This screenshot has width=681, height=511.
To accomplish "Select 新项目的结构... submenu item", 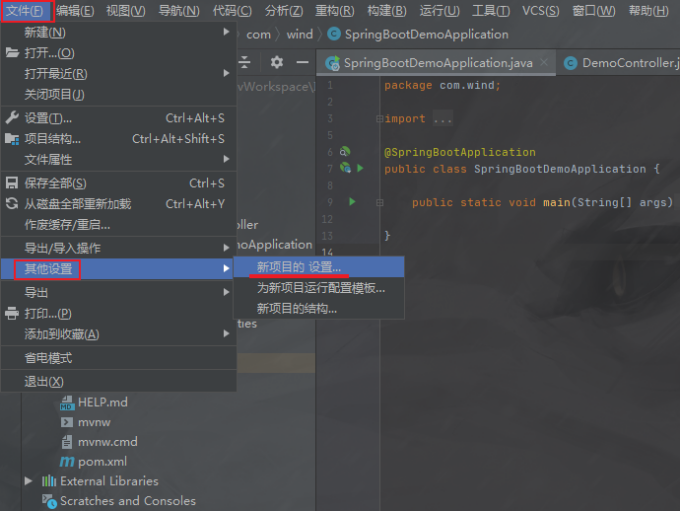I will (x=319, y=309).
